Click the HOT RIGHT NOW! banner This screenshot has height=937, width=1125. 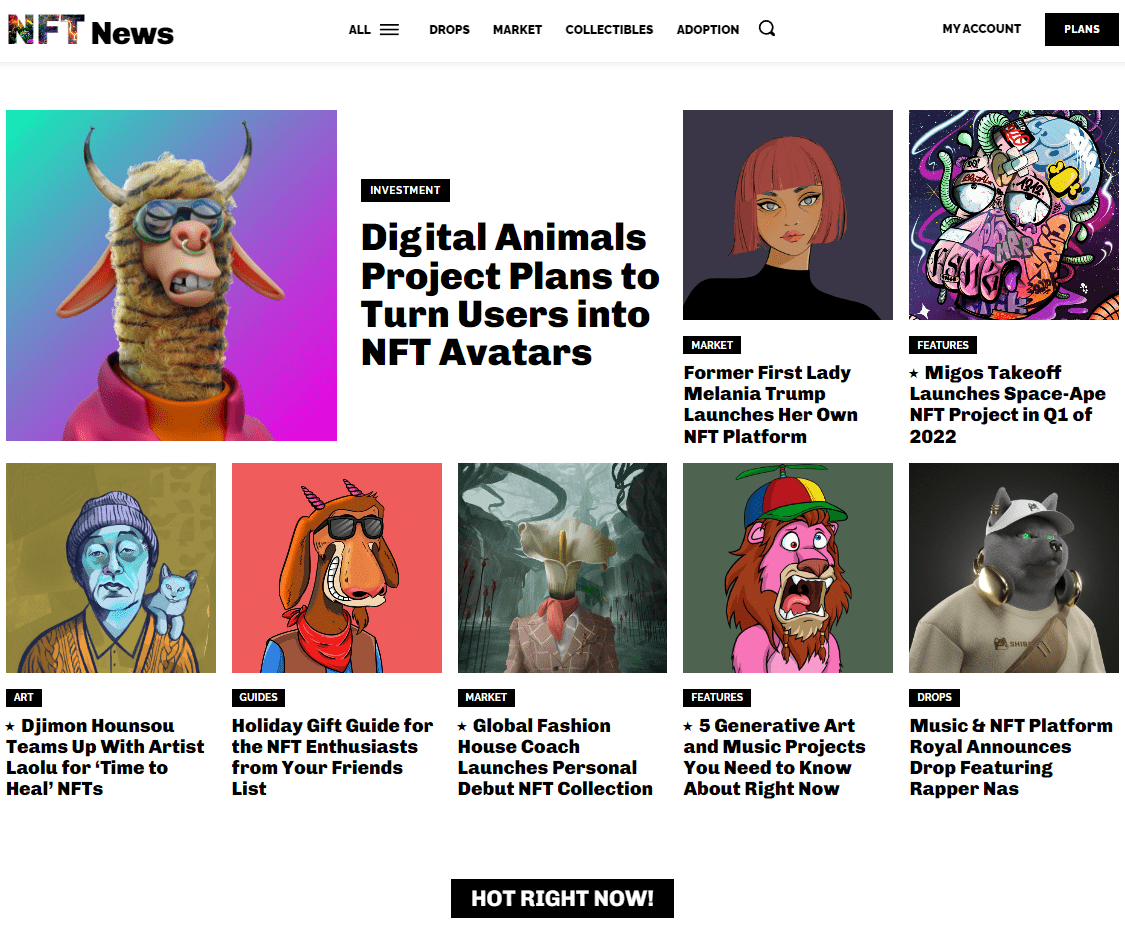[562, 898]
